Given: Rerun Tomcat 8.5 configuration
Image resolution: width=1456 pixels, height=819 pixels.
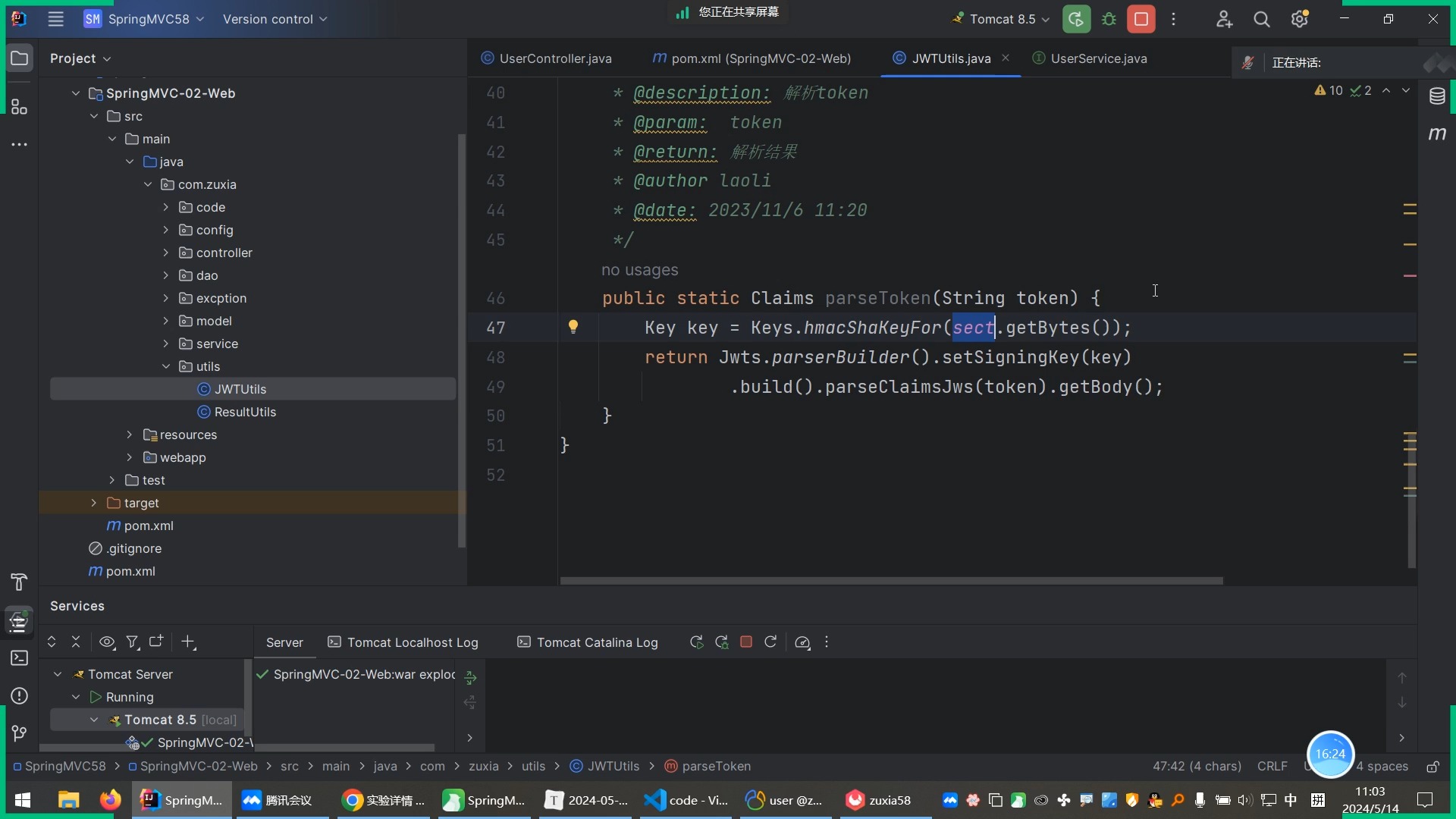Looking at the screenshot, I should pos(1076,19).
